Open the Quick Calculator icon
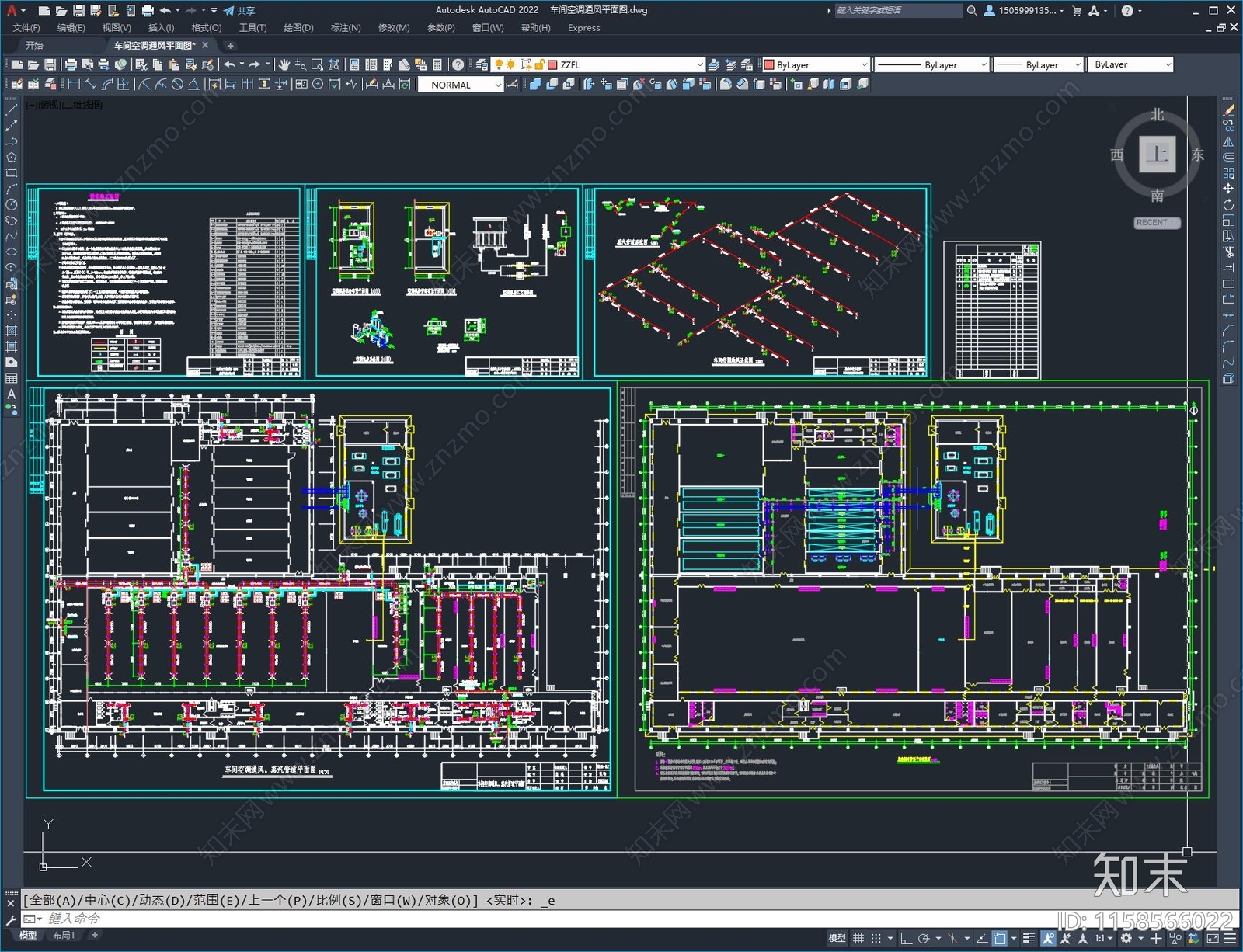This screenshot has height=952, width=1243. click(x=437, y=64)
